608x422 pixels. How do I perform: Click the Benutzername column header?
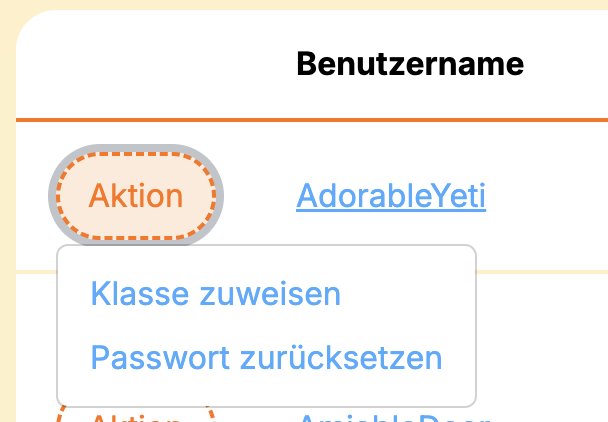410,65
